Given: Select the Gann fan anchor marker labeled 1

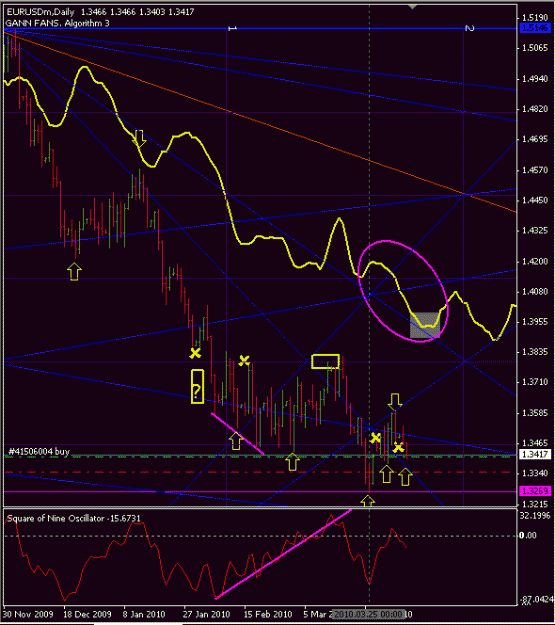Looking at the screenshot, I should pos(232,28).
